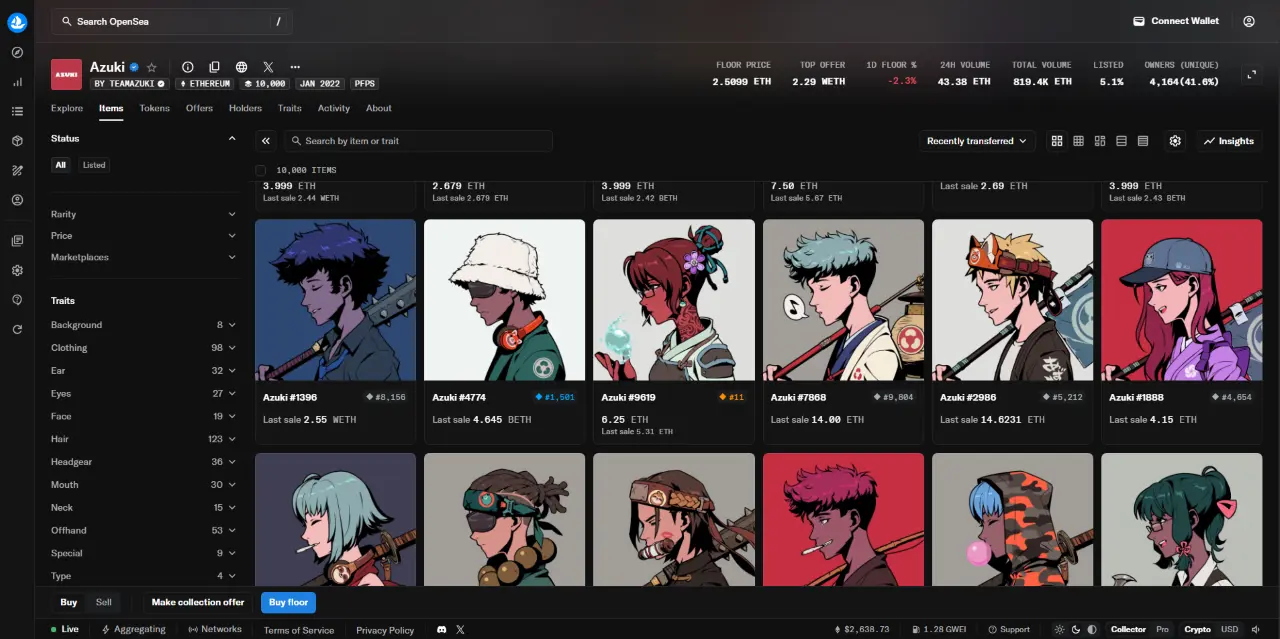Expand the Clothing trait filter

(143, 348)
